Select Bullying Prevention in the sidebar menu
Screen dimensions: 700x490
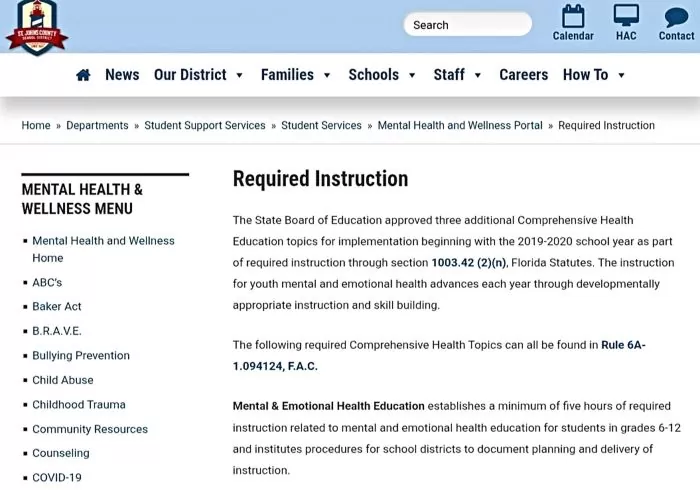coord(81,356)
